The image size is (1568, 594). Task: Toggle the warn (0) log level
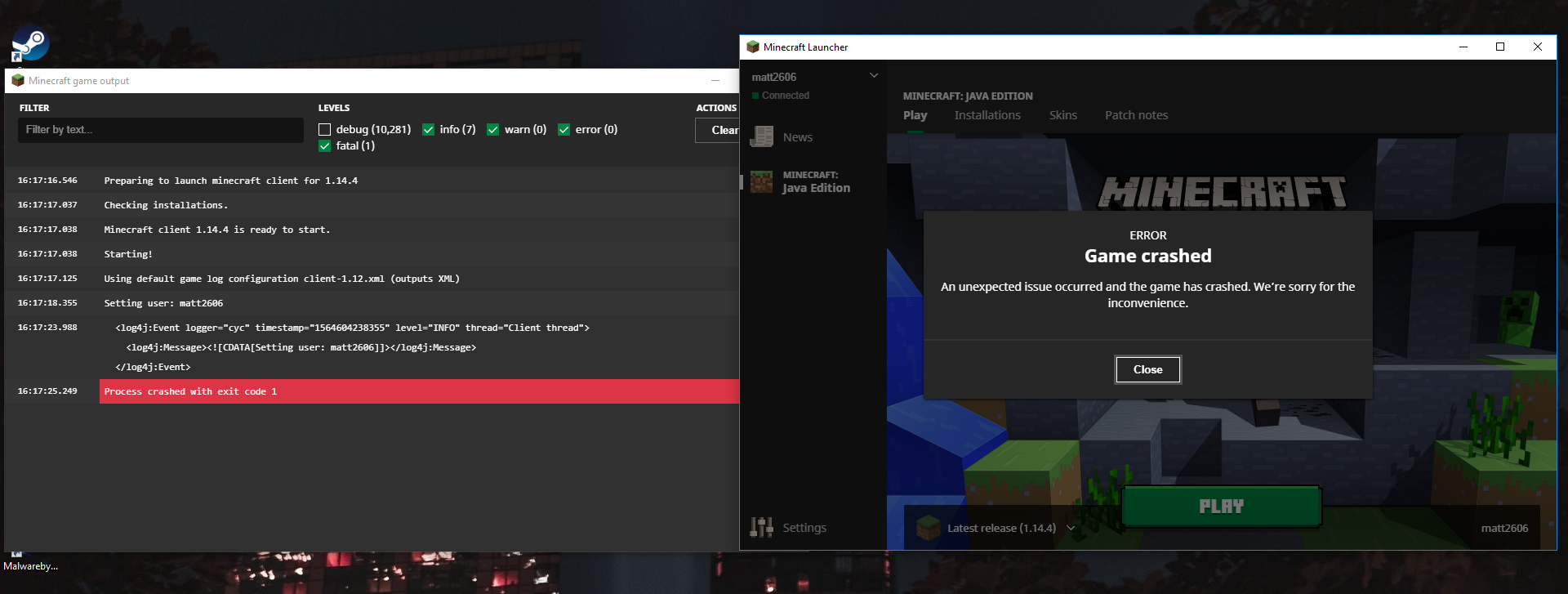[493, 130]
